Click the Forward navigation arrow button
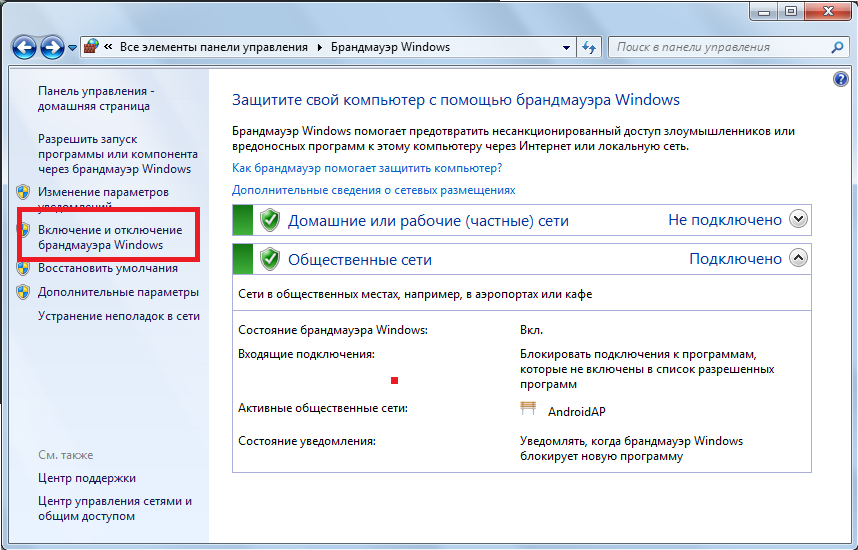The width and height of the screenshot is (858, 550). pyautogui.click(x=52, y=47)
